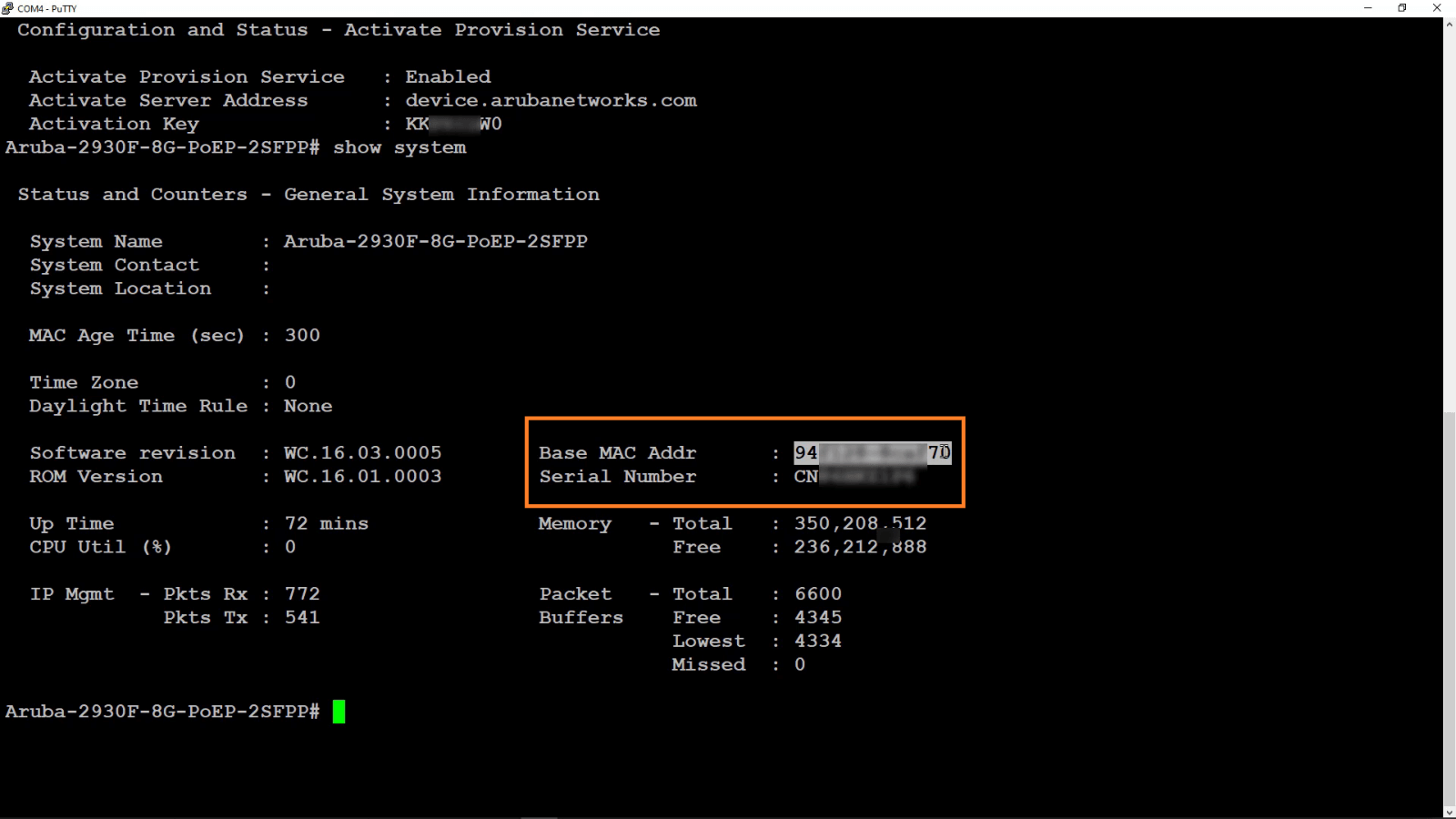Click 'device.arubanetworks.com' server address
Screen dimensions: 1456x819
551,100
